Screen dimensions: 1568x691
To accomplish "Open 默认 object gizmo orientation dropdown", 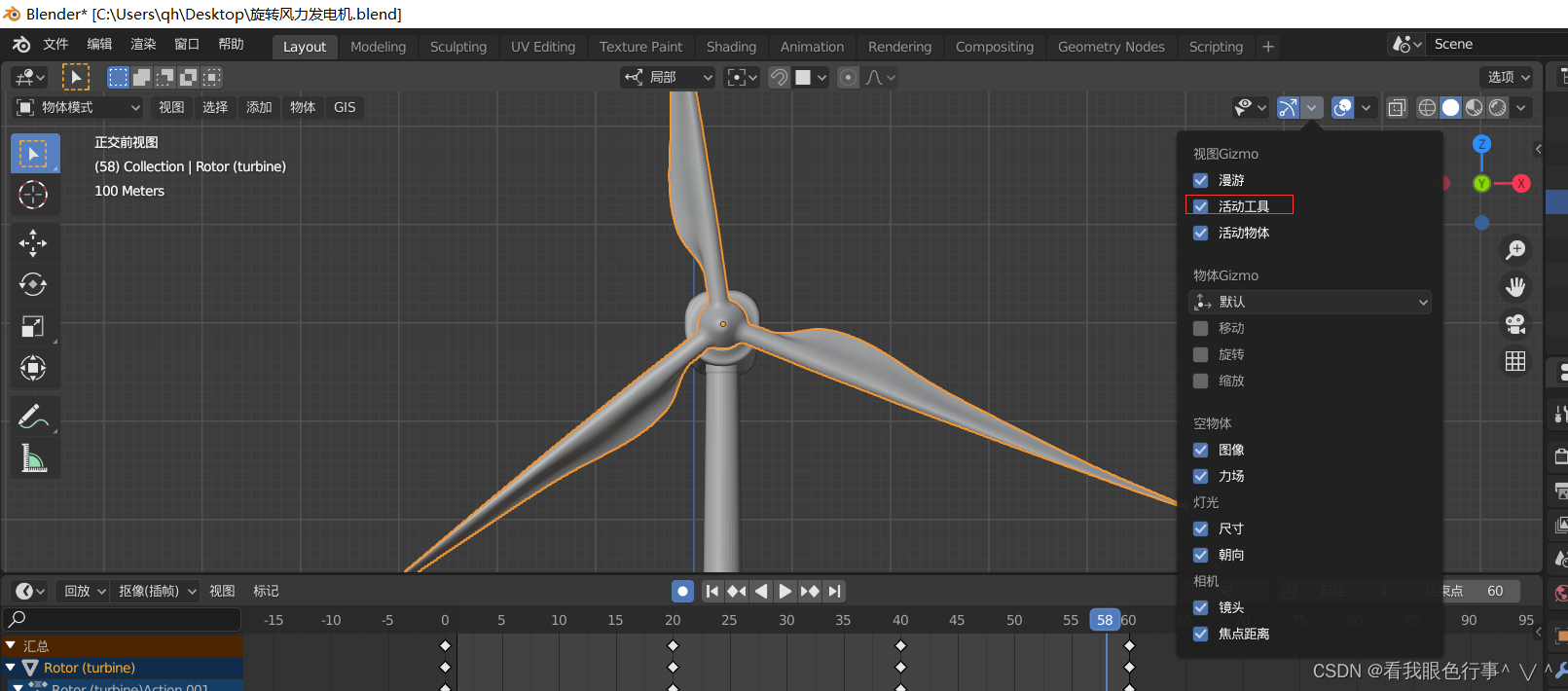I will coord(1310,302).
